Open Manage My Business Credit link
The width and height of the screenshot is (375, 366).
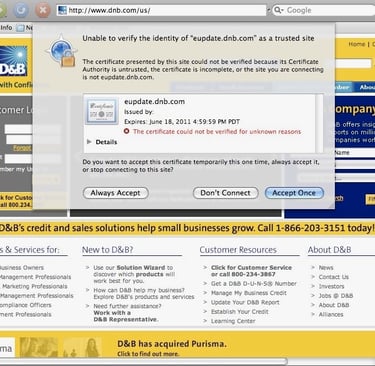249,293
